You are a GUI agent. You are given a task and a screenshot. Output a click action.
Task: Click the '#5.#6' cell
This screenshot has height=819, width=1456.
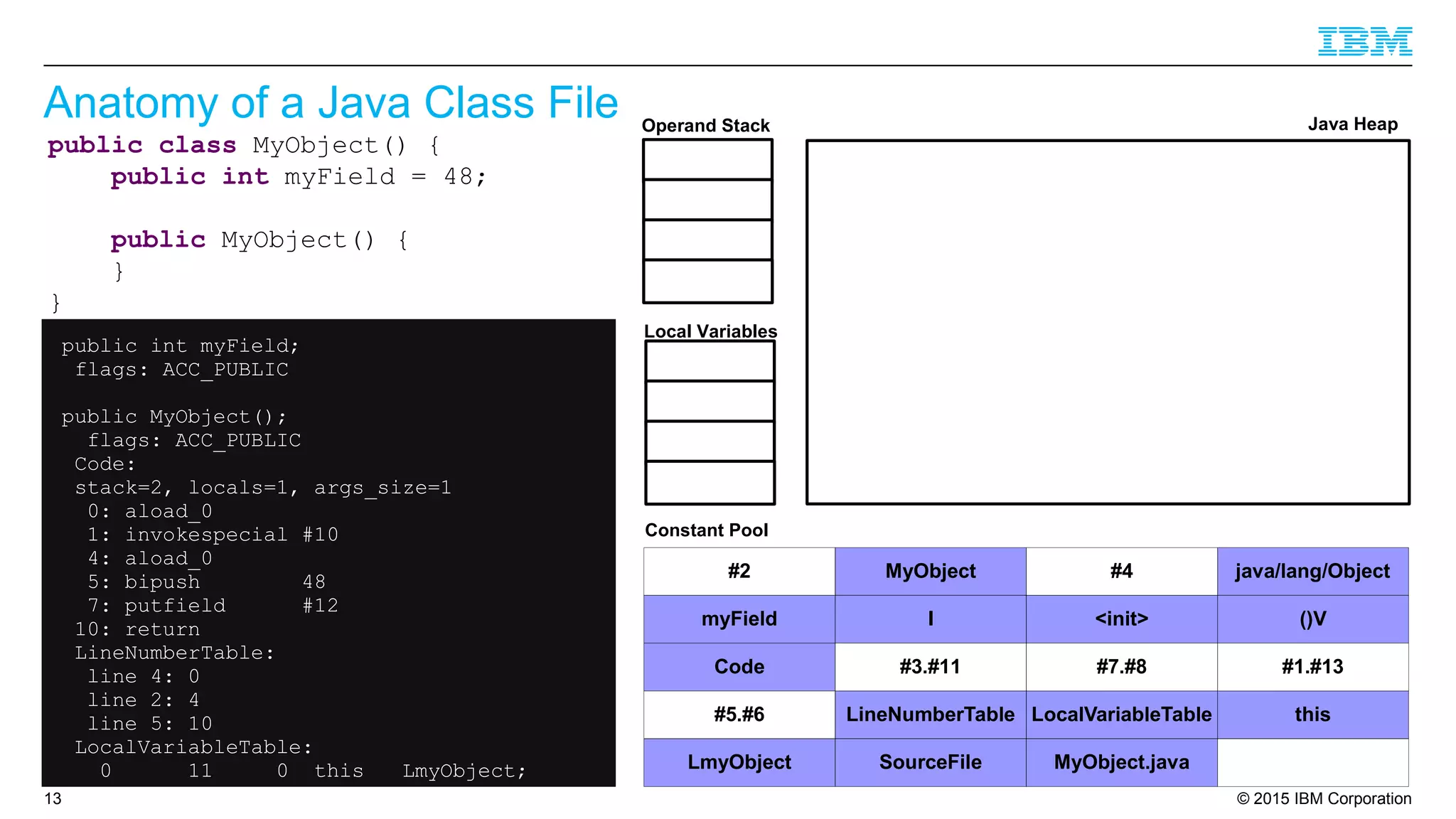coord(739,714)
